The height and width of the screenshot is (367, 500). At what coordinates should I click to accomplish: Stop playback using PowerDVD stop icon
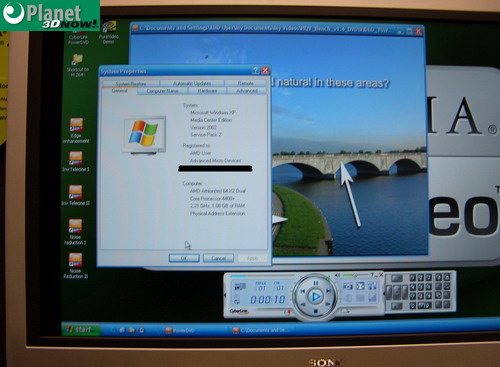coord(316,311)
